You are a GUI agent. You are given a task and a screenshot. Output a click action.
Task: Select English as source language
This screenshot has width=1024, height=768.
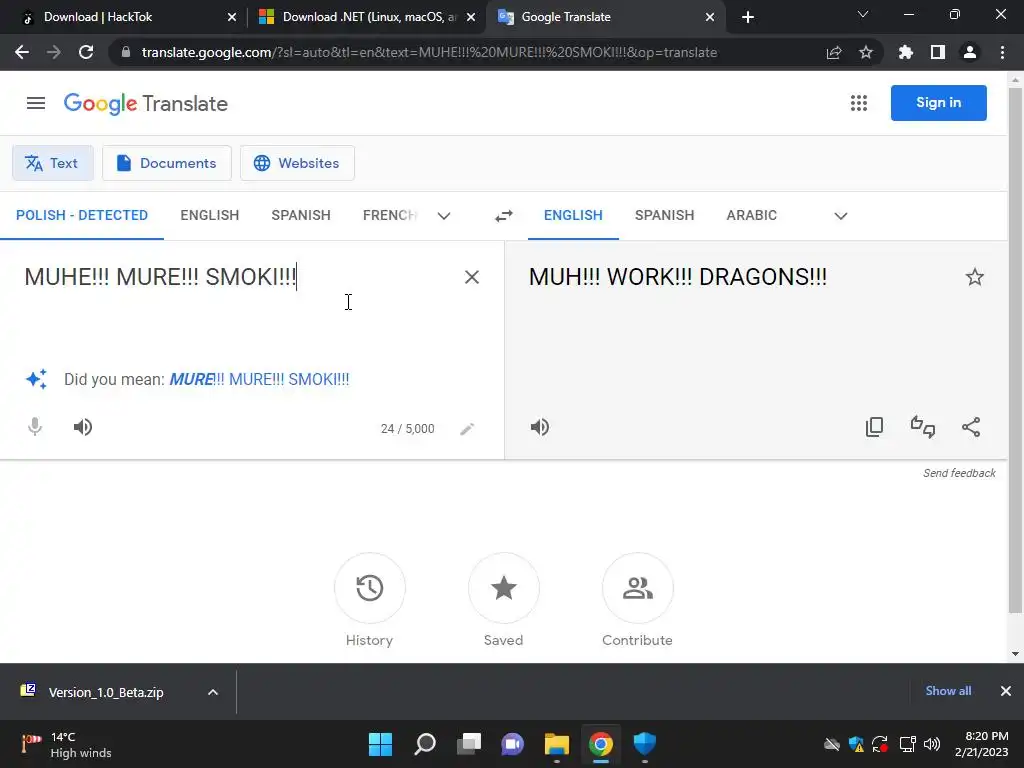click(210, 216)
